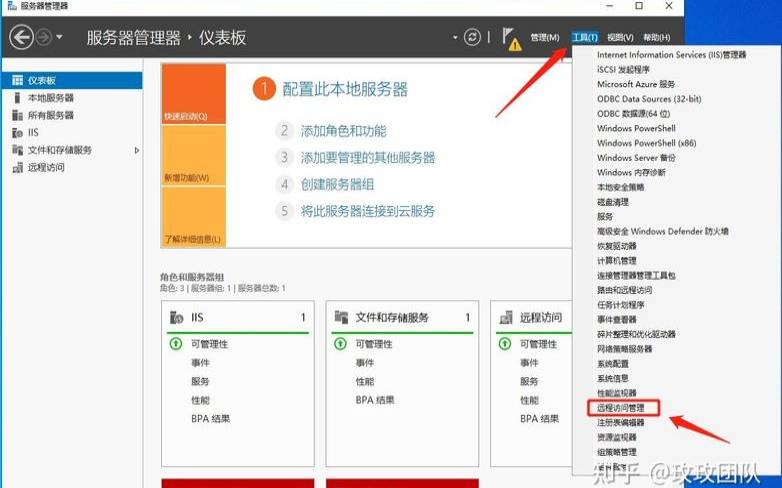Screen dimensions: 782x488
Task: Choose Windows PowerShell (x86) menu entry
Action: click(646, 143)
